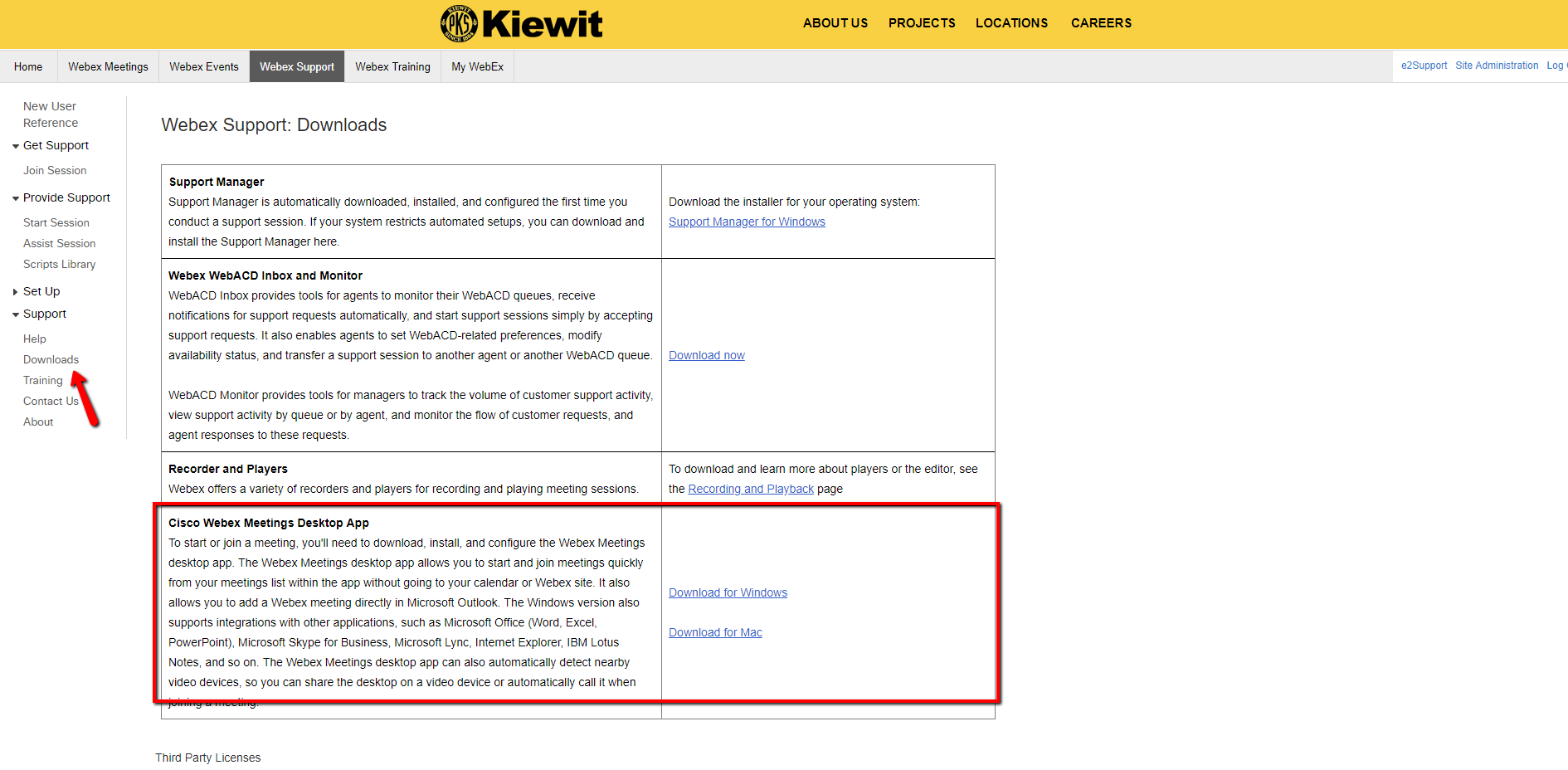
Task: Open the Site Administration link
Action: (x=1497, y=66)
